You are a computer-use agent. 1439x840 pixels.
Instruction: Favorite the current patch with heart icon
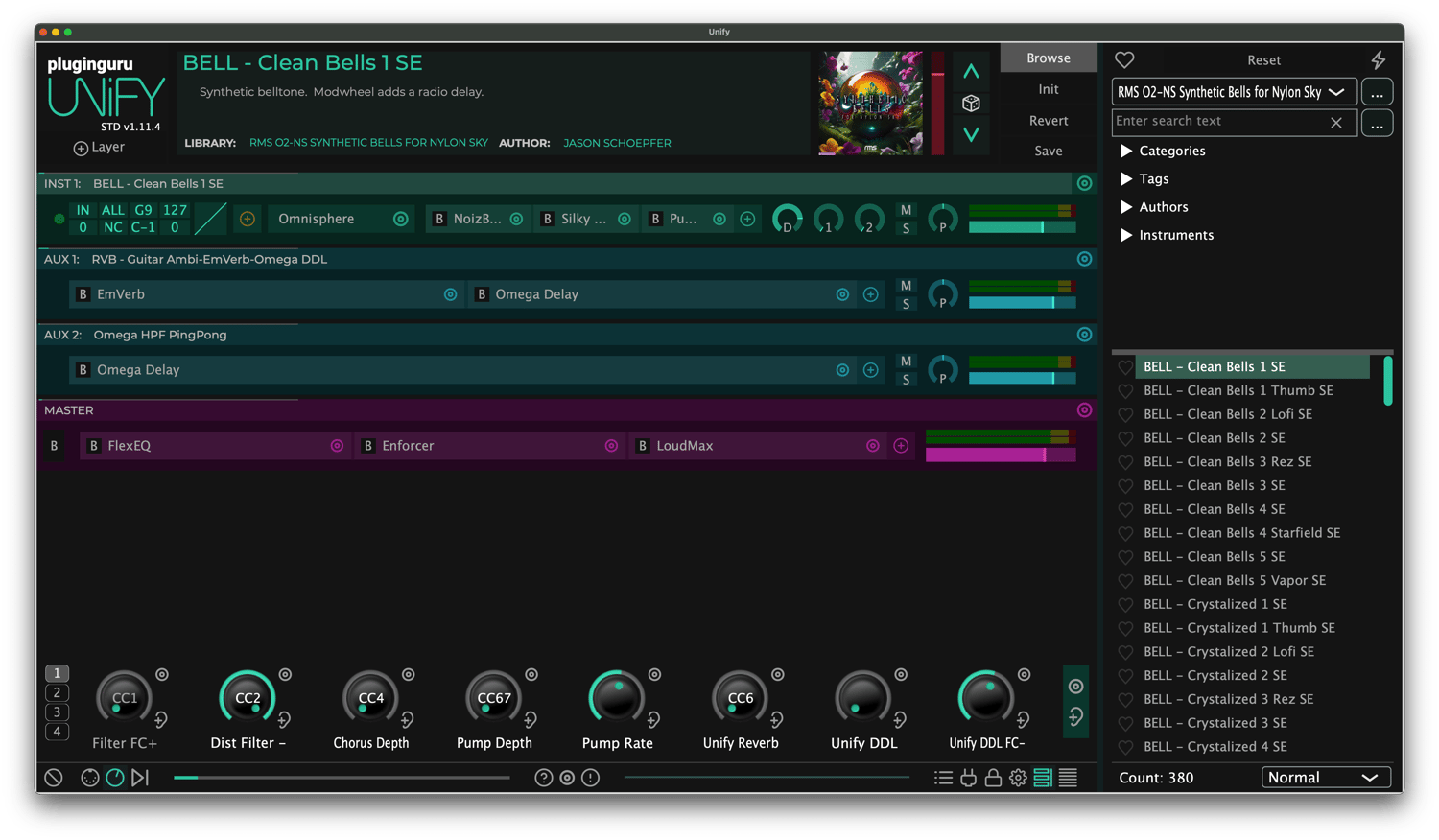tap(1124, 59)
